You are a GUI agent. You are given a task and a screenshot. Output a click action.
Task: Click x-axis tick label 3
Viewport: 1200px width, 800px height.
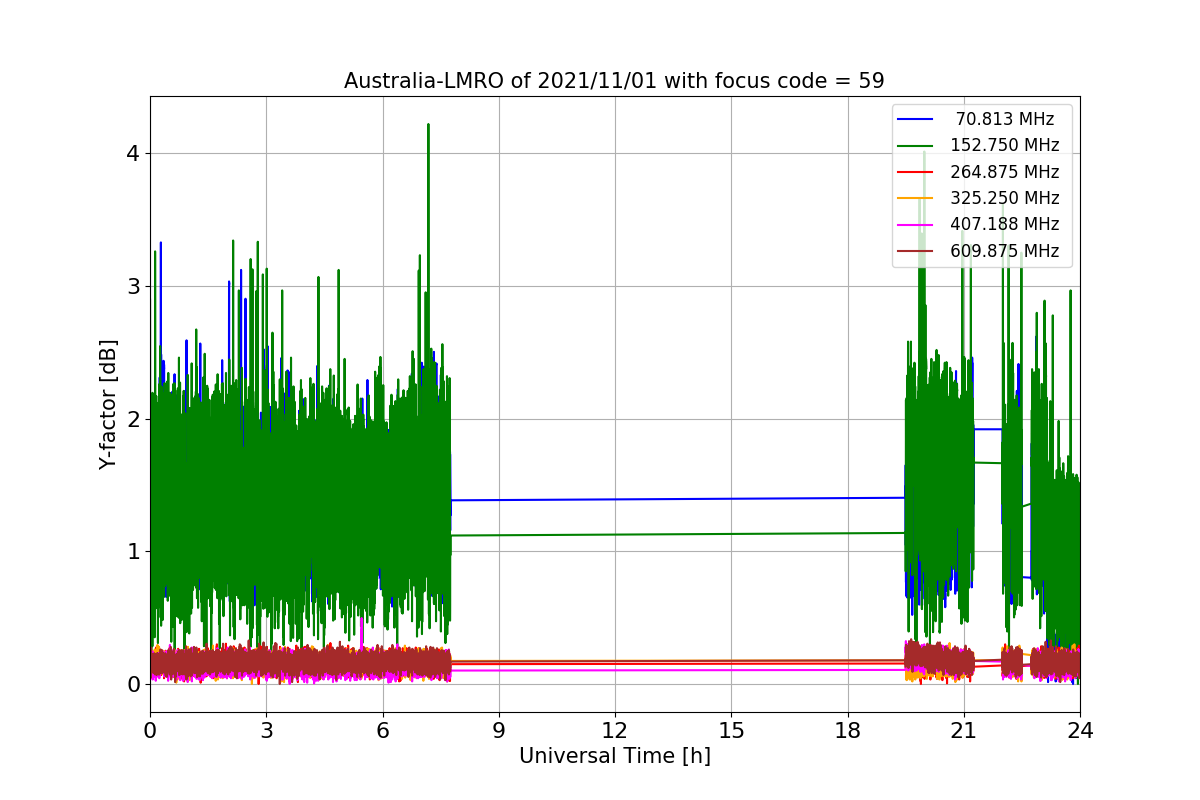click(266, 731)
